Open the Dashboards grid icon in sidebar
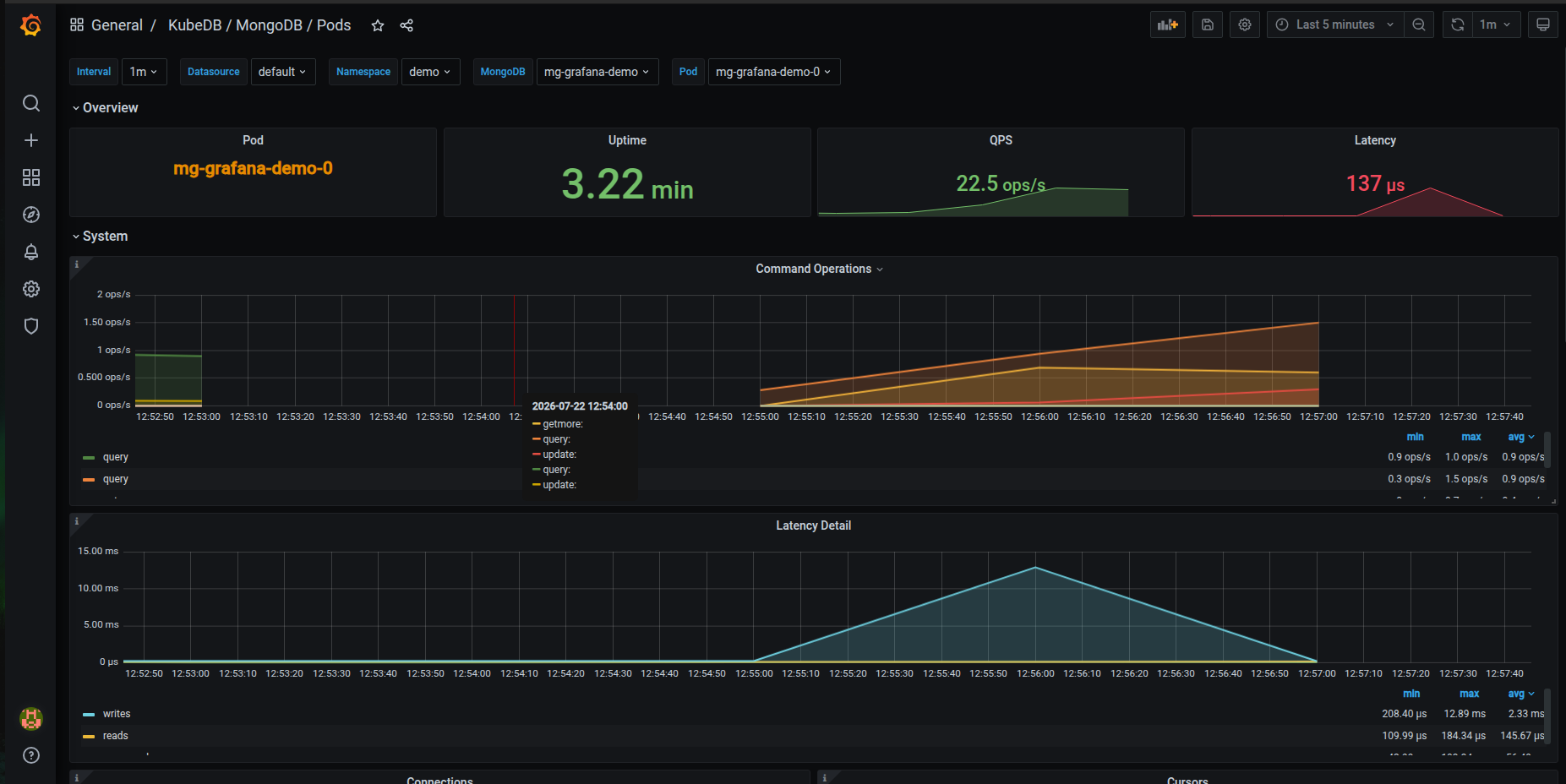This screenshot has width=1566, height=784. coord(31,177)
